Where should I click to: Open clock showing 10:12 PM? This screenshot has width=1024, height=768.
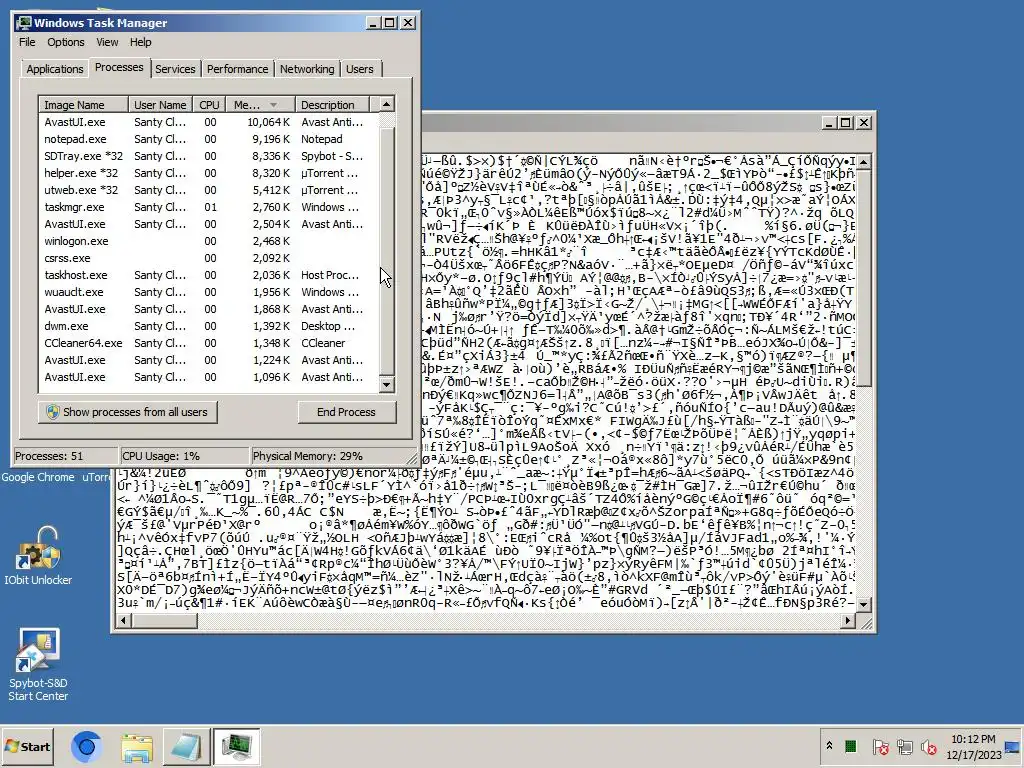(973, 746)
